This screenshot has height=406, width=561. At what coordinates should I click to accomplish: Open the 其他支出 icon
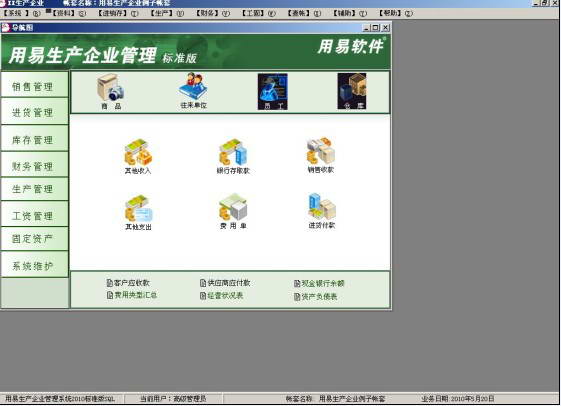pos(138,213)
